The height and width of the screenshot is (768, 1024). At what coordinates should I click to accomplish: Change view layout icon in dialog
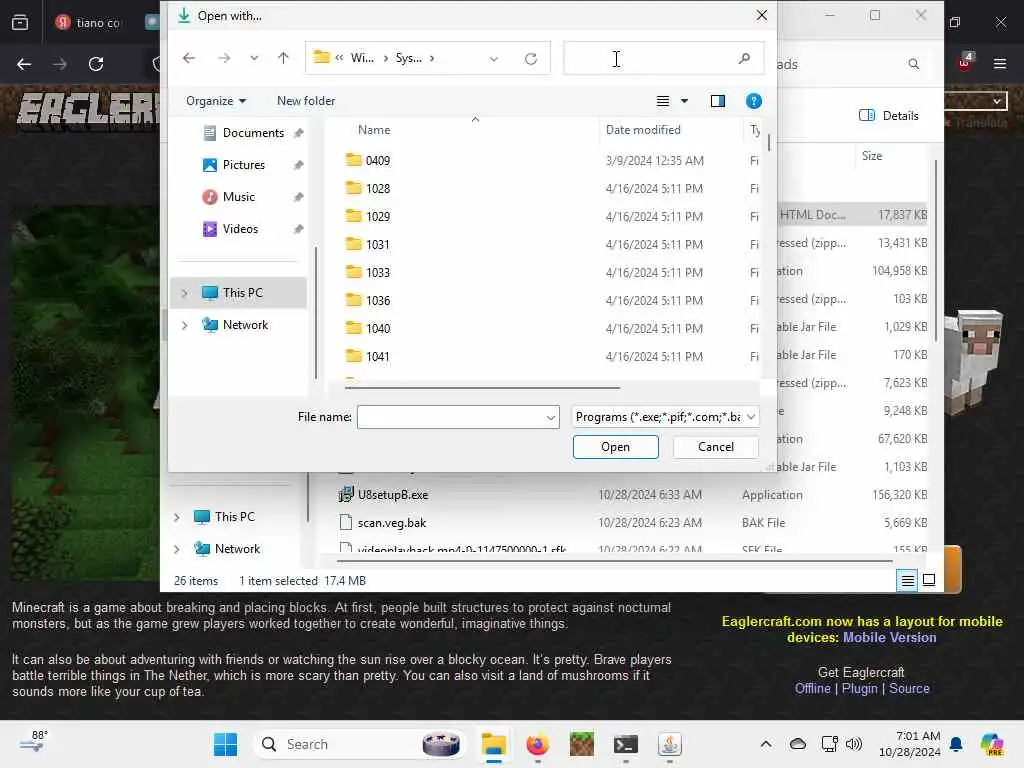[x=662, y=101]
